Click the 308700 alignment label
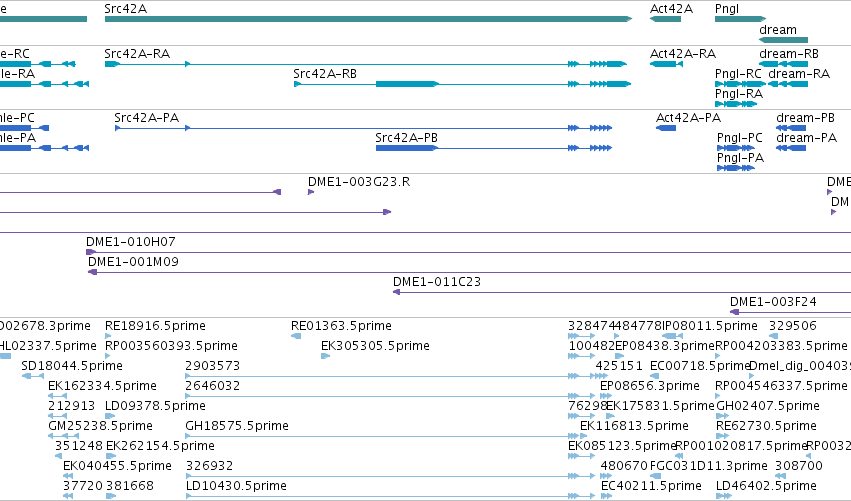The image size is (851, 501). 799,466
